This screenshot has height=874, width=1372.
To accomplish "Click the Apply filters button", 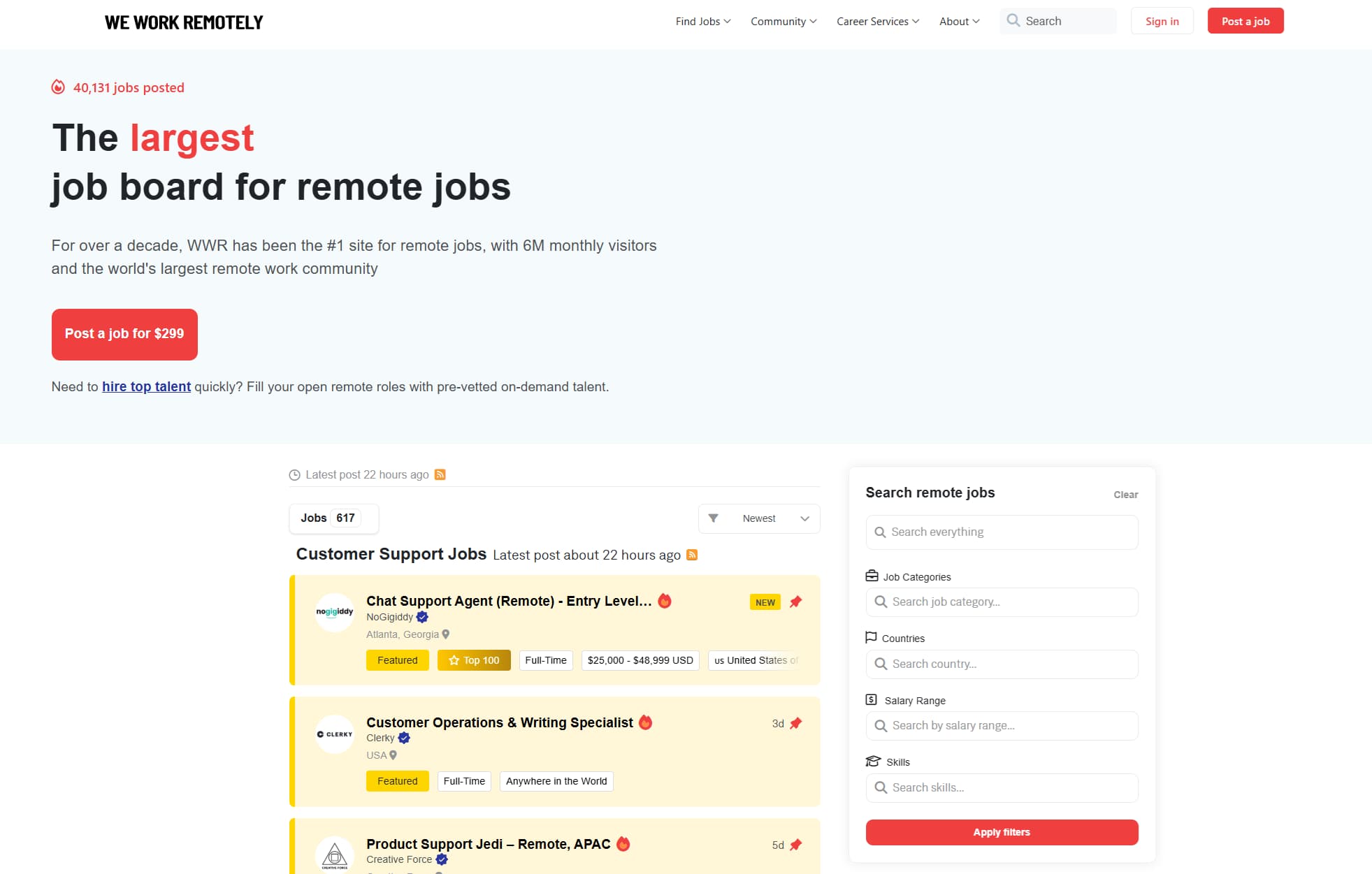I will (1002, 832).
